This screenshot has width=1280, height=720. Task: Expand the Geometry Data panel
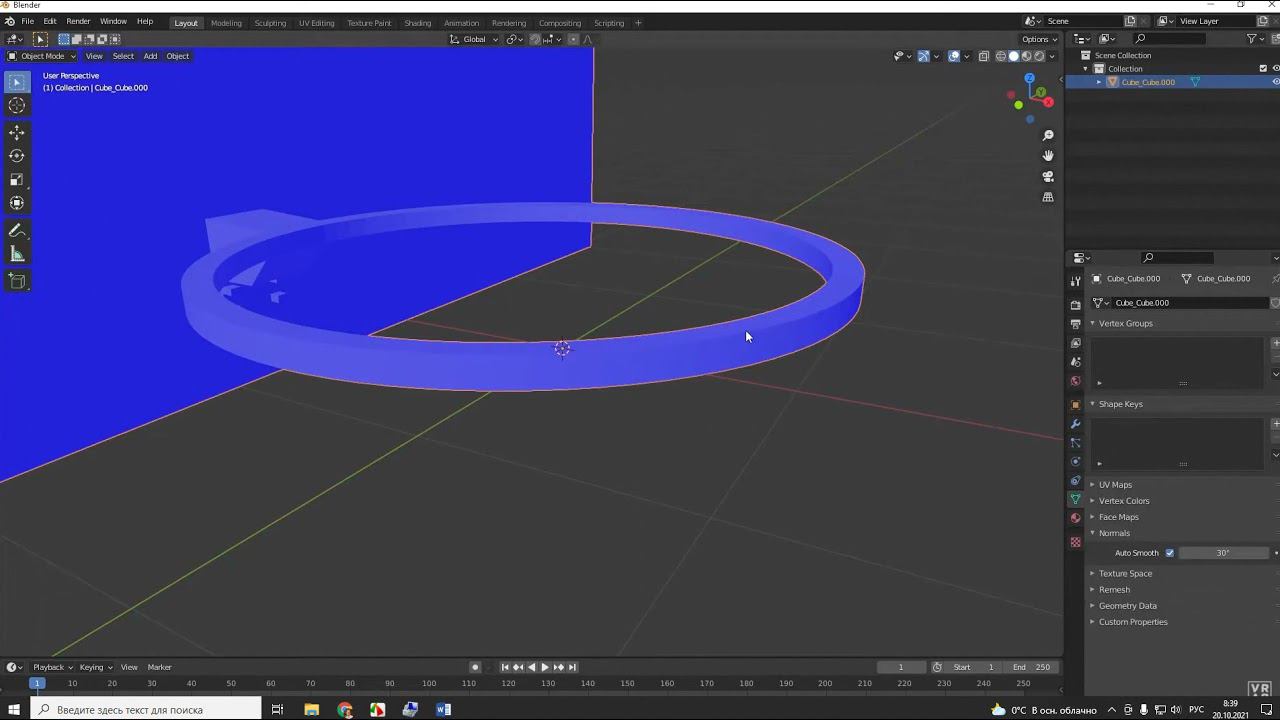click(x=1127, y=606)
